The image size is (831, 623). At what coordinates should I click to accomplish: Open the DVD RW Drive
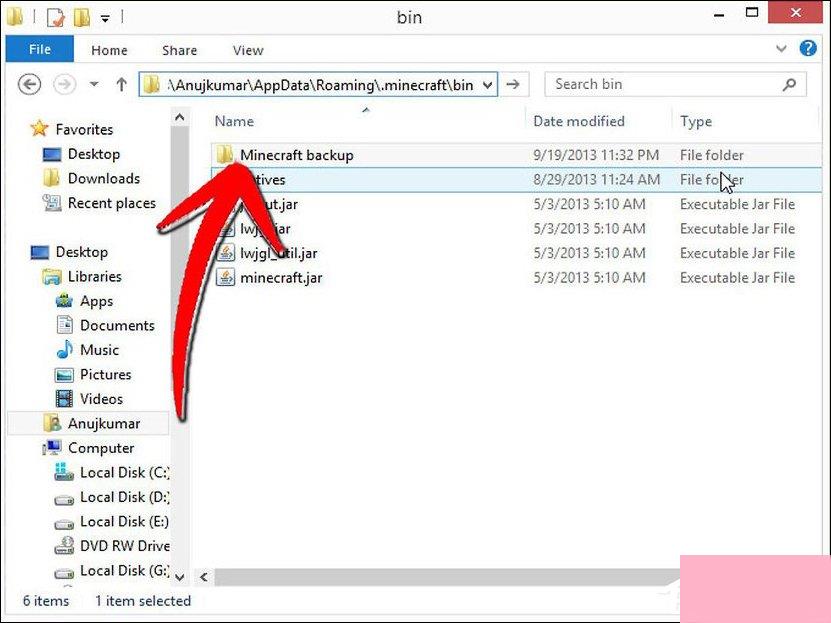(x=125, y=546)
